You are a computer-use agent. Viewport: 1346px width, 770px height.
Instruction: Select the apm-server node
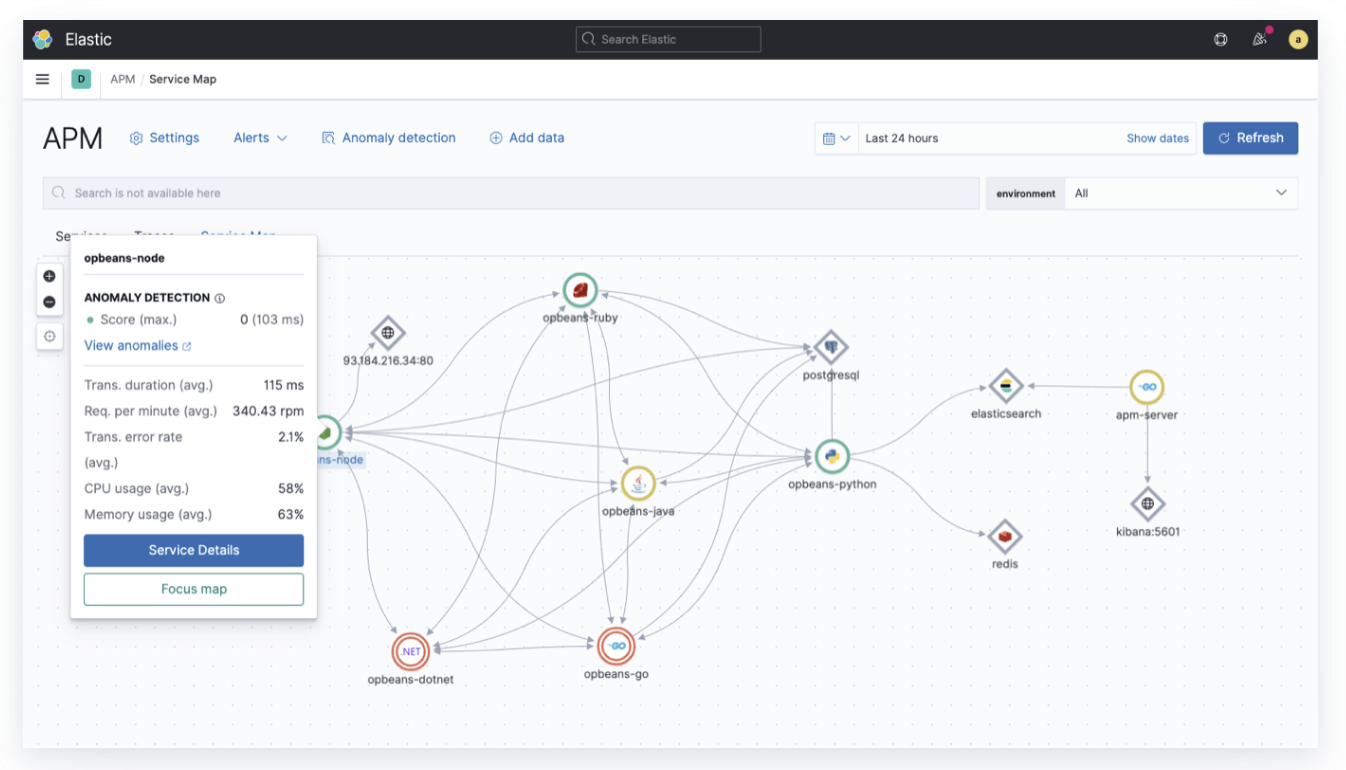1147,387
